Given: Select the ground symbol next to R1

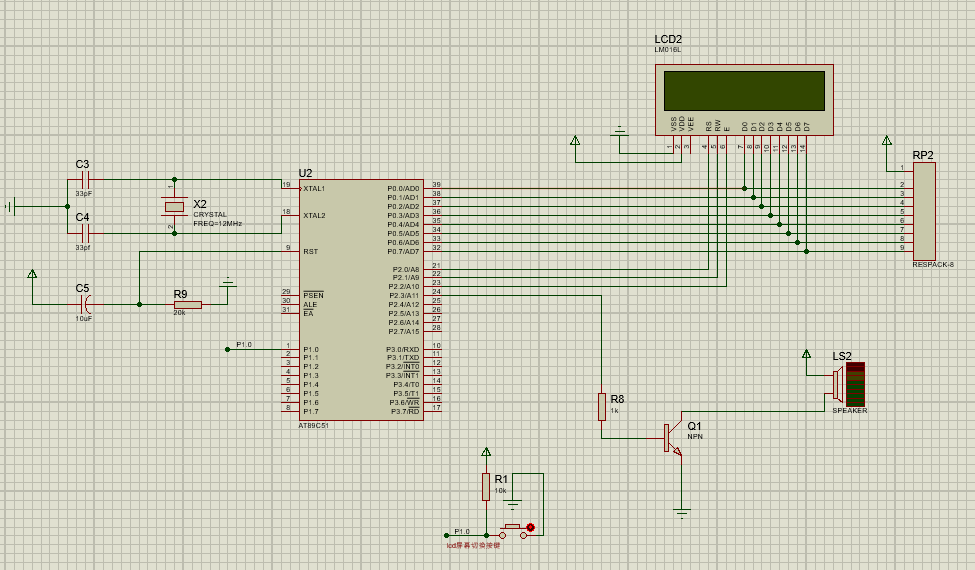Looking at the screenshot, I should point(514,505).
